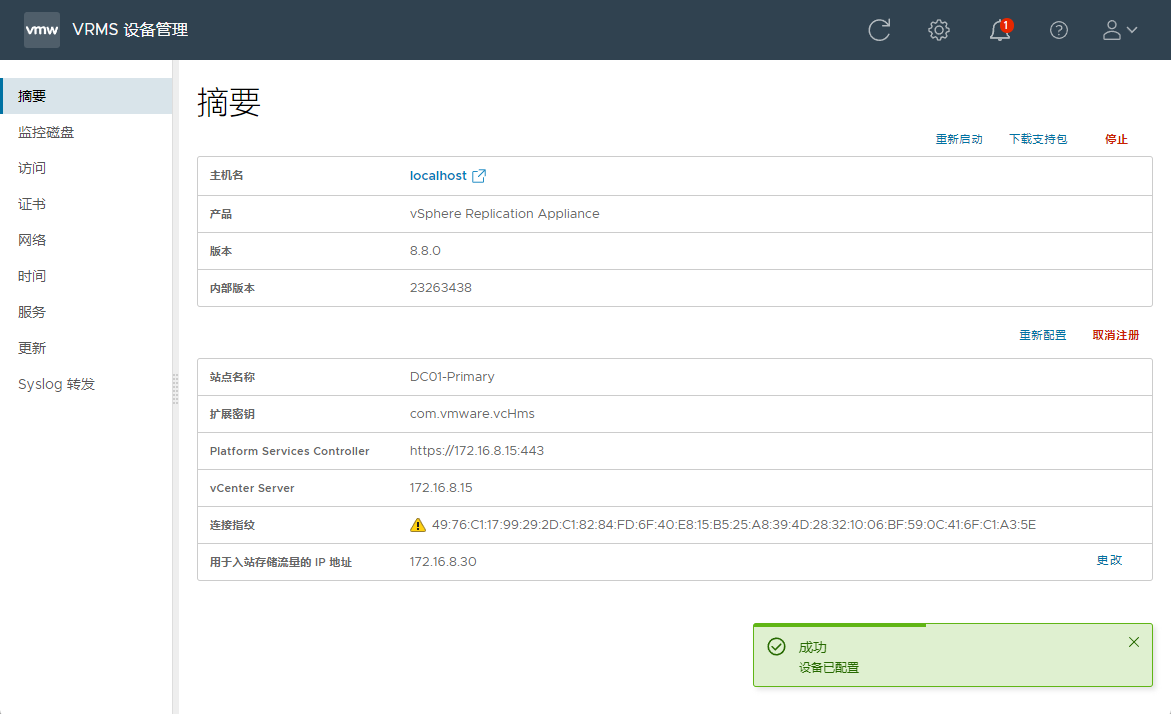
Task: Open settings gear icon
Action: (x=939, y=30)
